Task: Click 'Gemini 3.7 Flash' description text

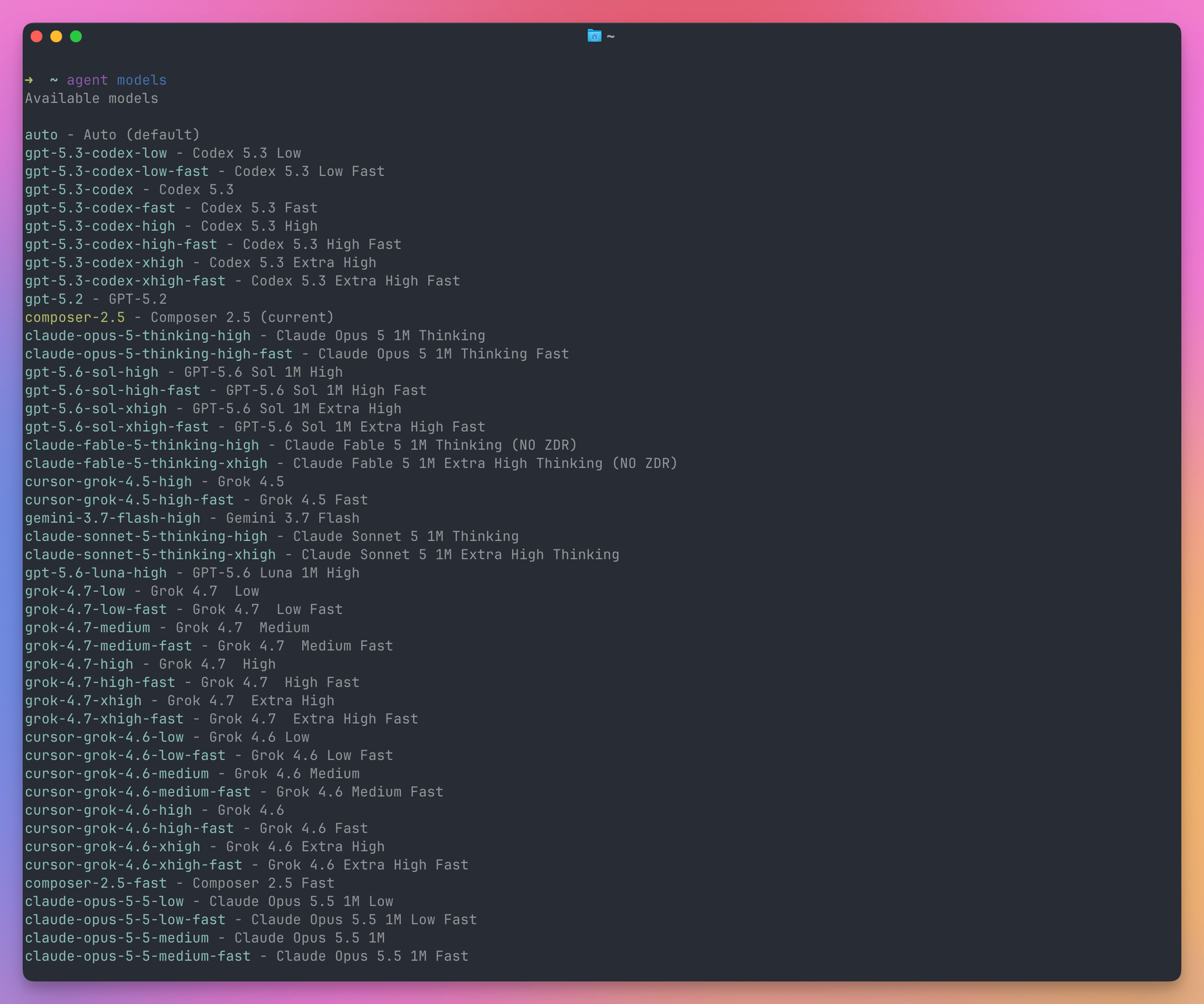Action: click(x=293, y=519)
